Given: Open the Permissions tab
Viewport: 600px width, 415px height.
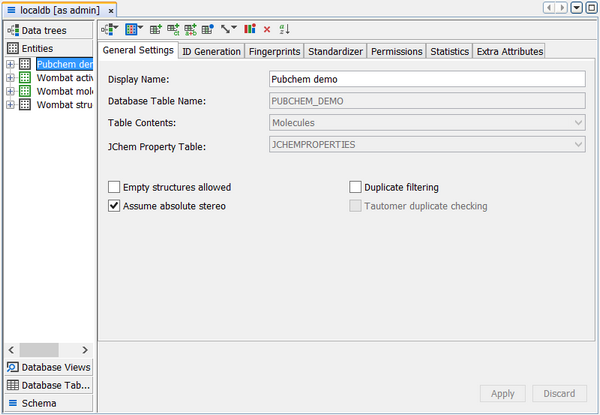Looking at the screenshot, I should 396,51.
